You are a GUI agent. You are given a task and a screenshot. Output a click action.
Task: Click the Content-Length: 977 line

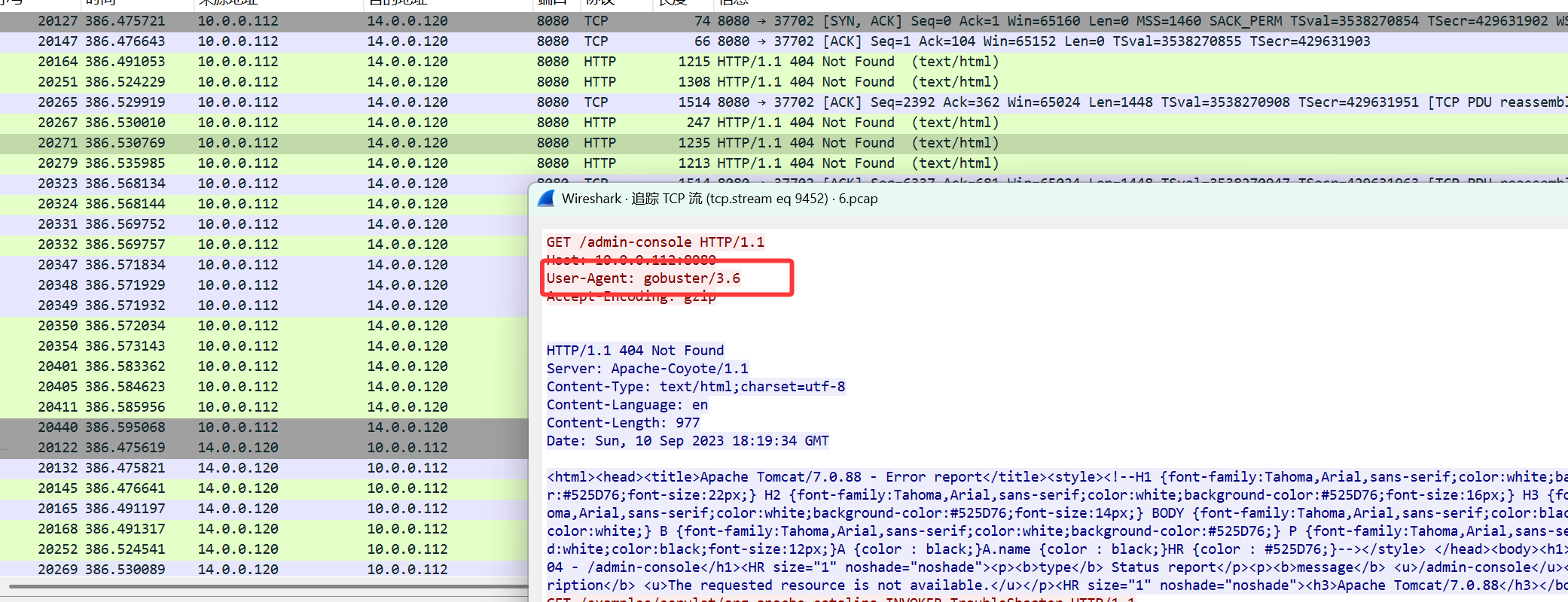[623, 423]
